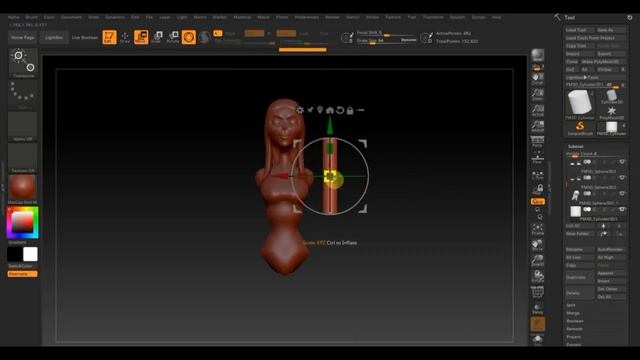Click Make PolyMesh3D button
The height and width of the screenshot is (360, 640).
click(603, 62)
